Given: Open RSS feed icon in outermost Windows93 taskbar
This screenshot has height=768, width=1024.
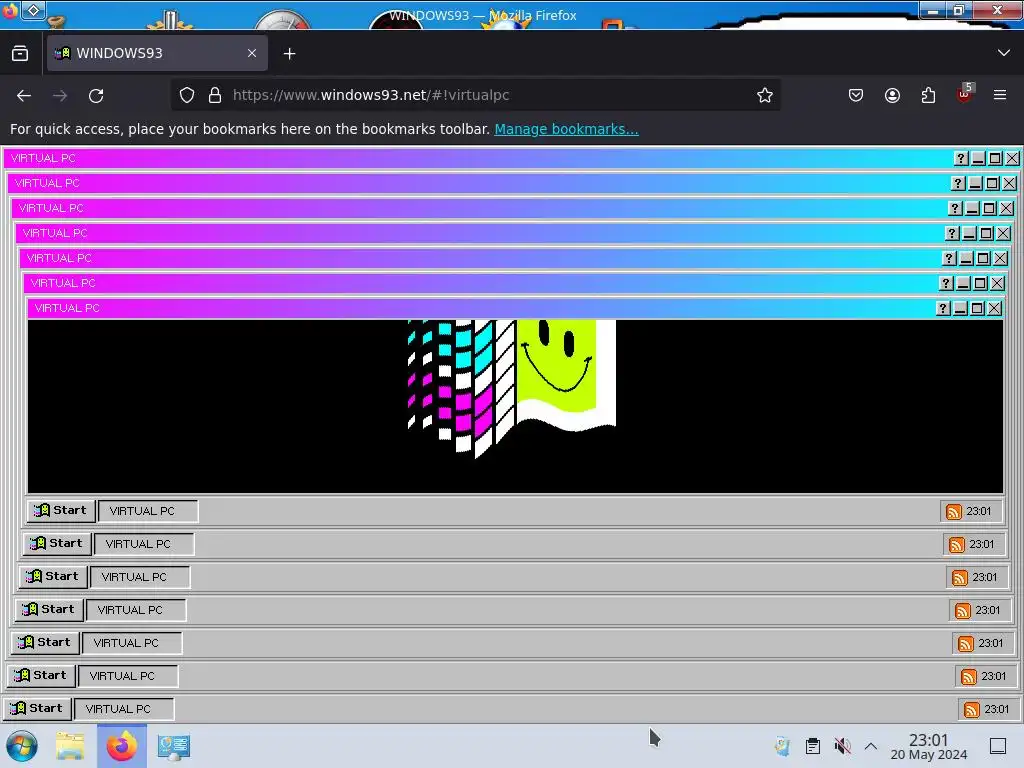Looking at the screenshot, I should (x=971, y=709).
